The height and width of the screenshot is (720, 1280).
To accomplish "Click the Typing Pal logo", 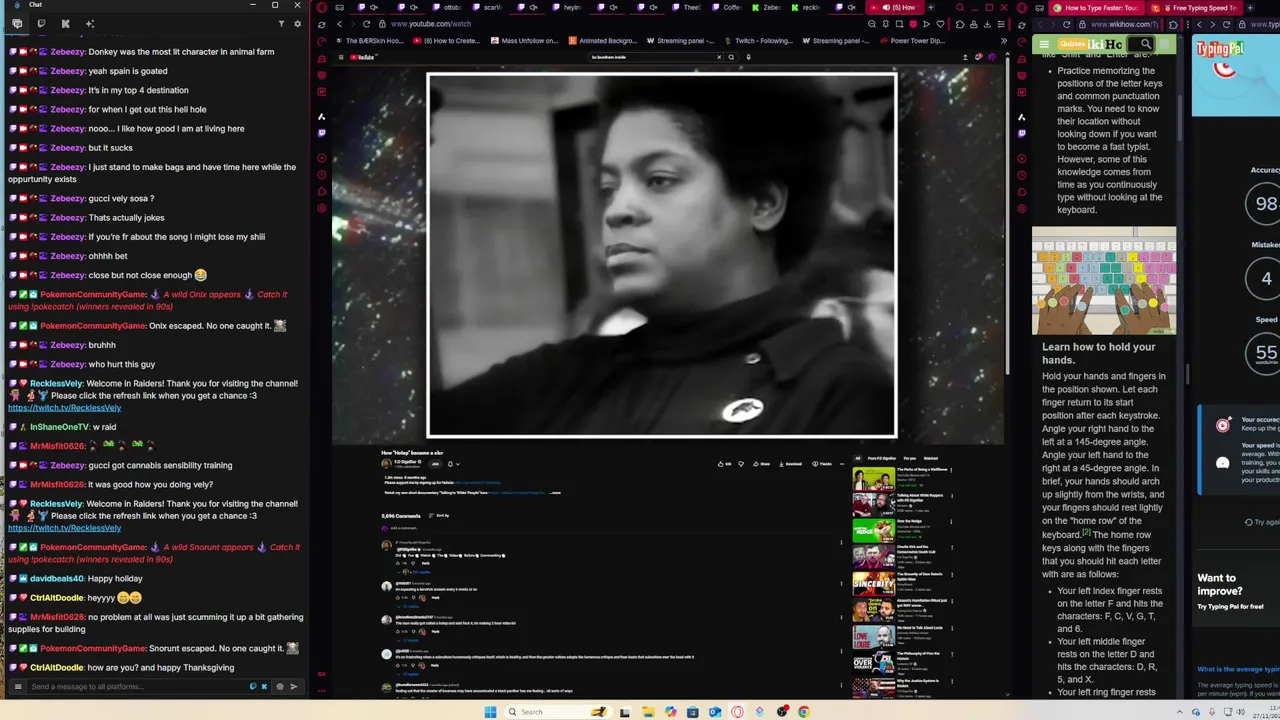I will (1220, 49).
